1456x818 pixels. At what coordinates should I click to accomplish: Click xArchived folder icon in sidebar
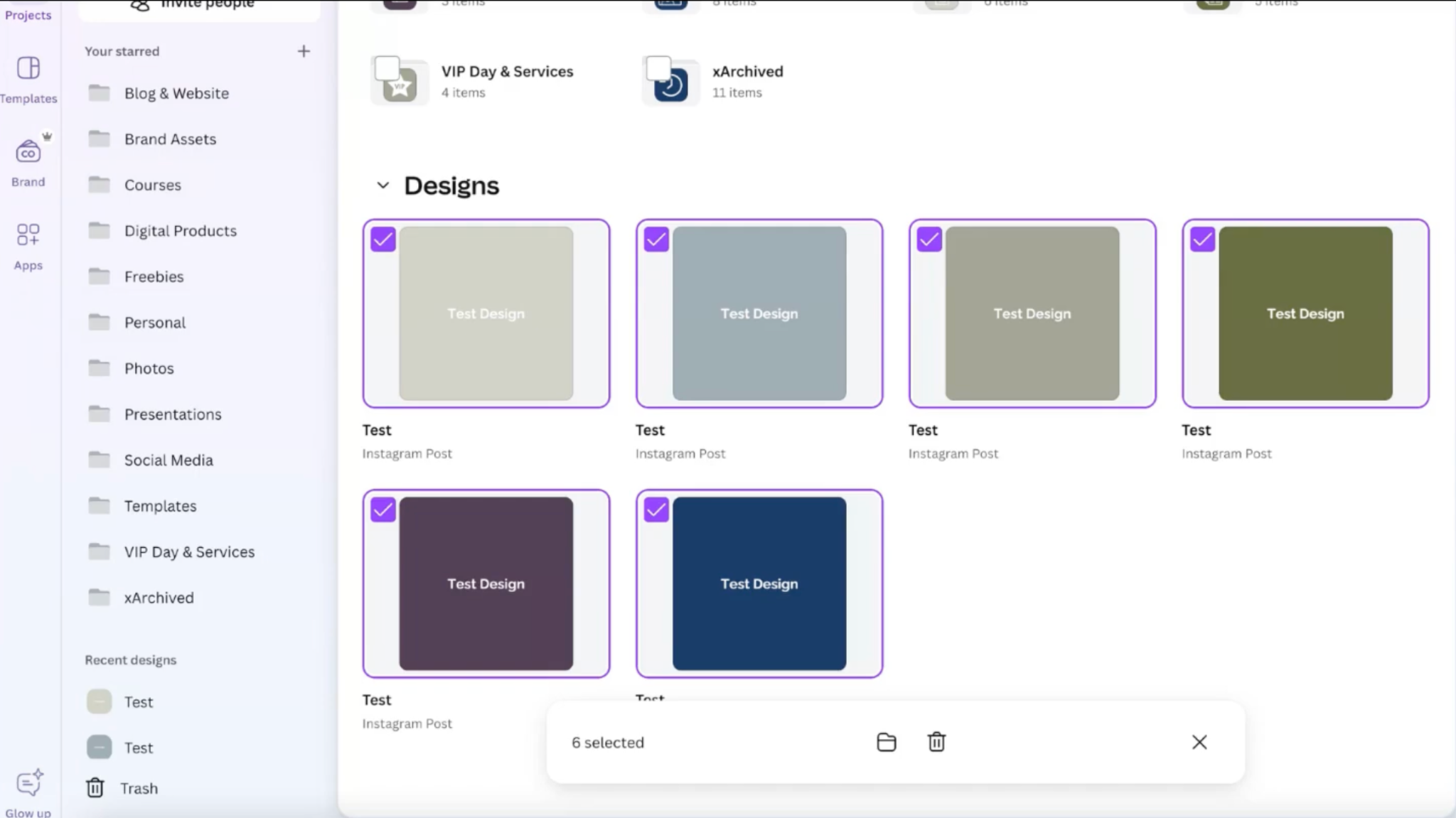point(100,597)
